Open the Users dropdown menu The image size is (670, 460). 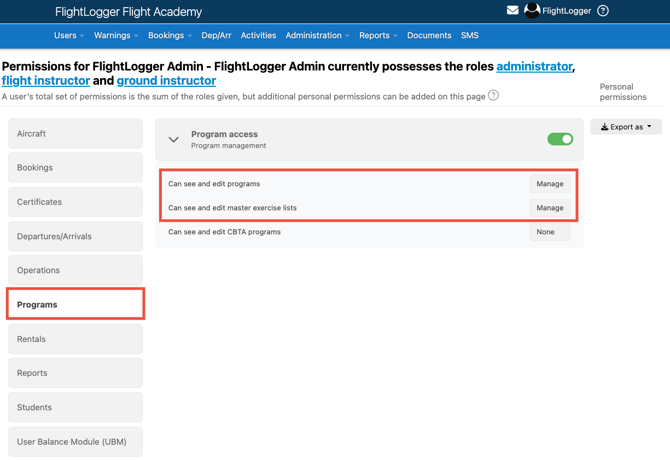(x=69, y=35)
